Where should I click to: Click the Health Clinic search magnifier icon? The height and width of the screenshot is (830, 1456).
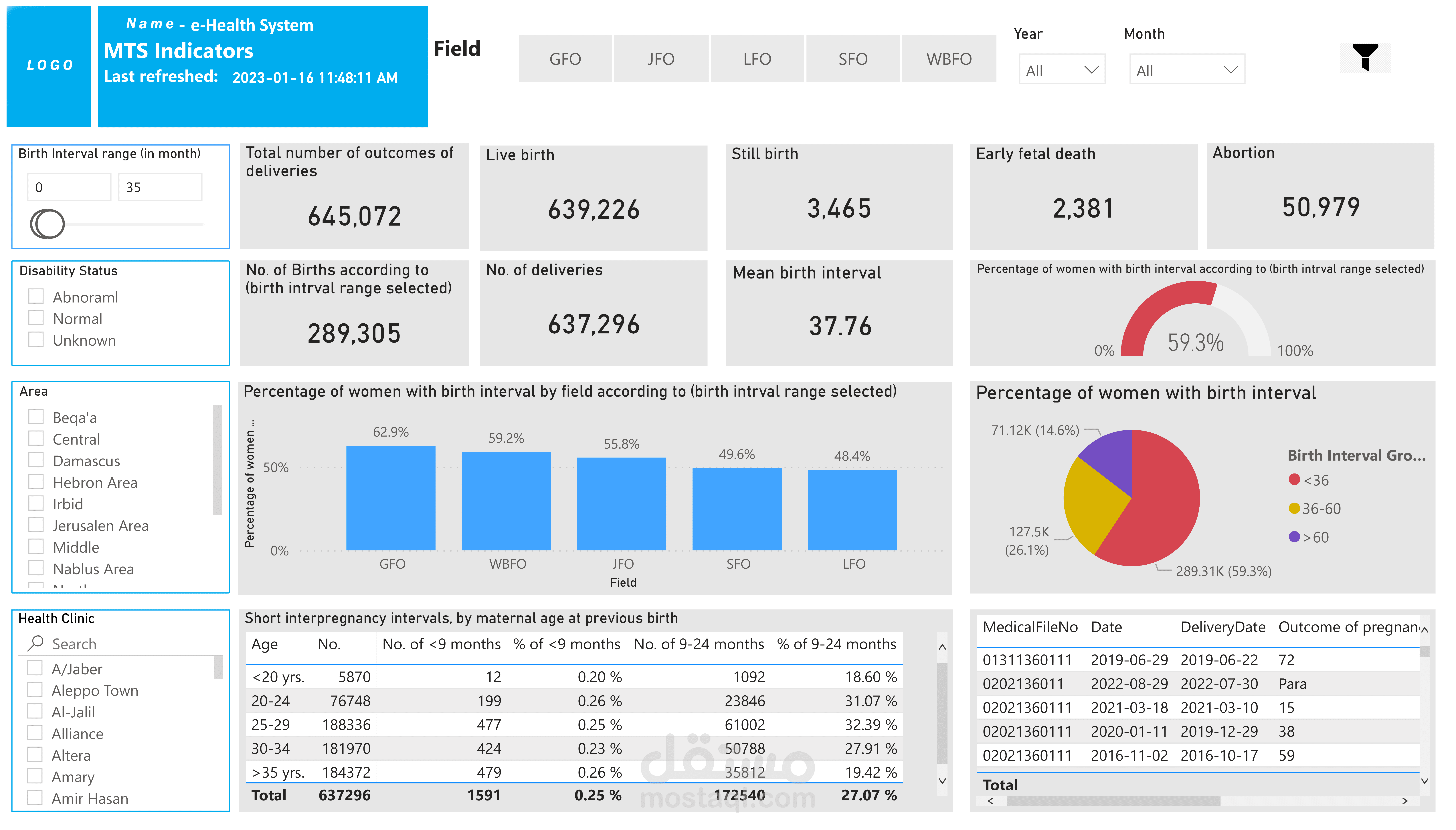click(x=35, y=643)
